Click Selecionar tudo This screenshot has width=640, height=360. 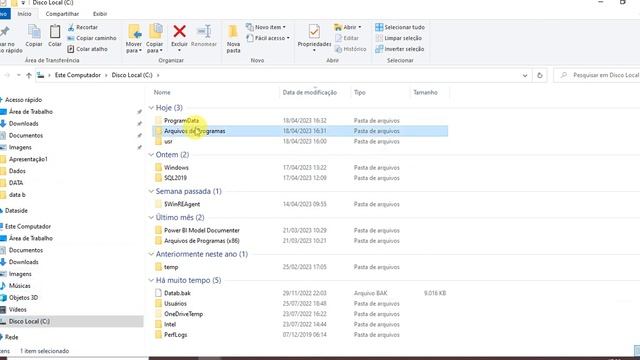pos(400,27)
